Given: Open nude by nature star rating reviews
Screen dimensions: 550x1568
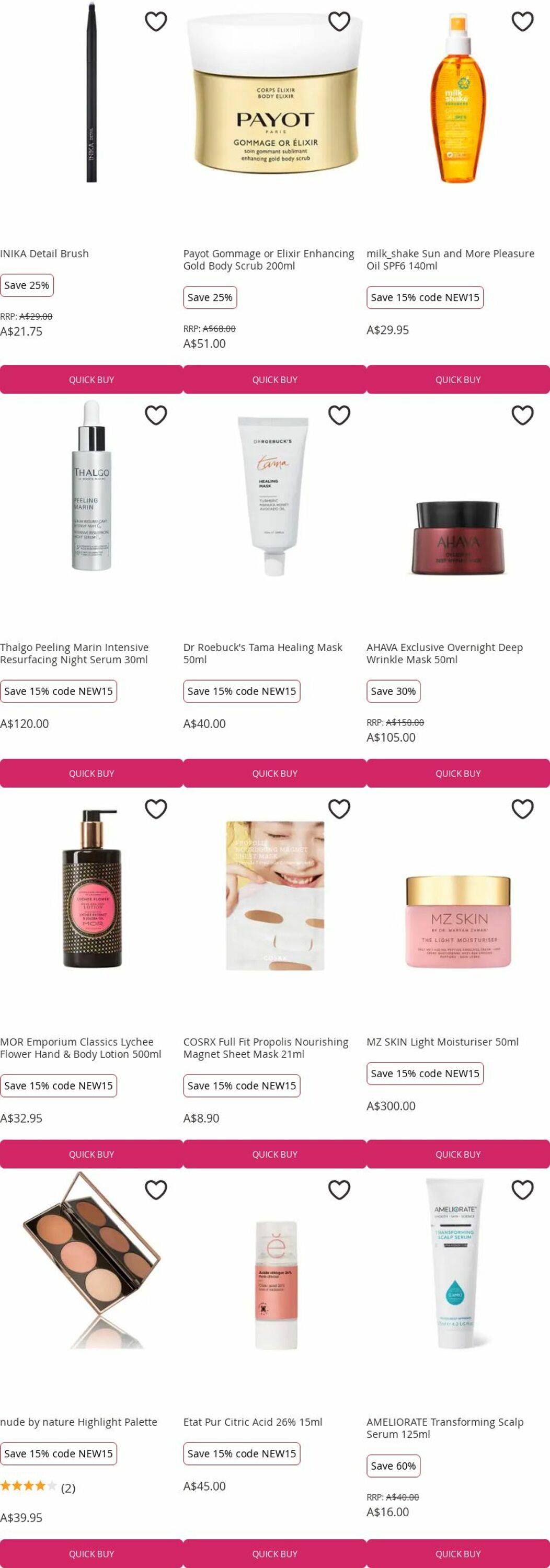Looking at the screenshot, I should [38, 1488].
